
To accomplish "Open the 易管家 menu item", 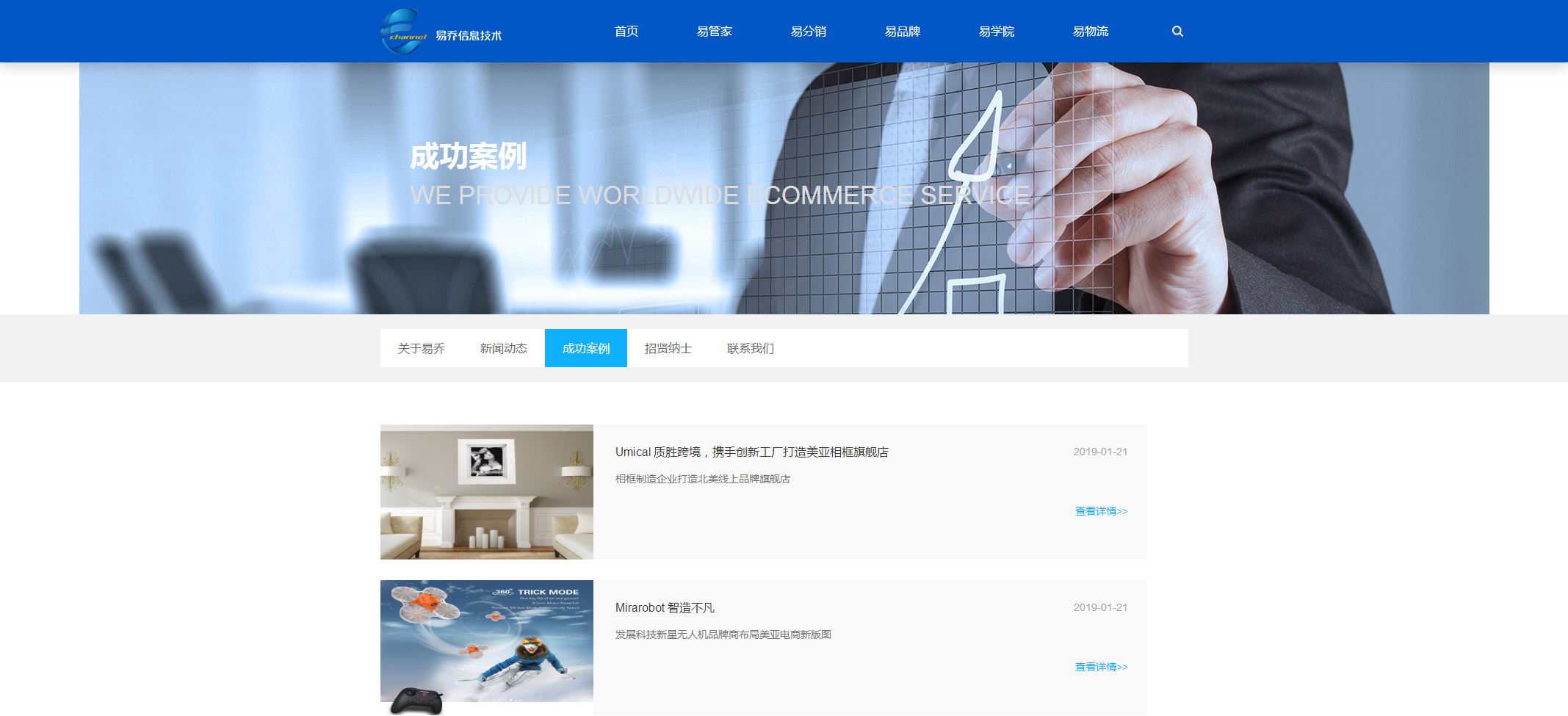I will [x=714, y=32].
